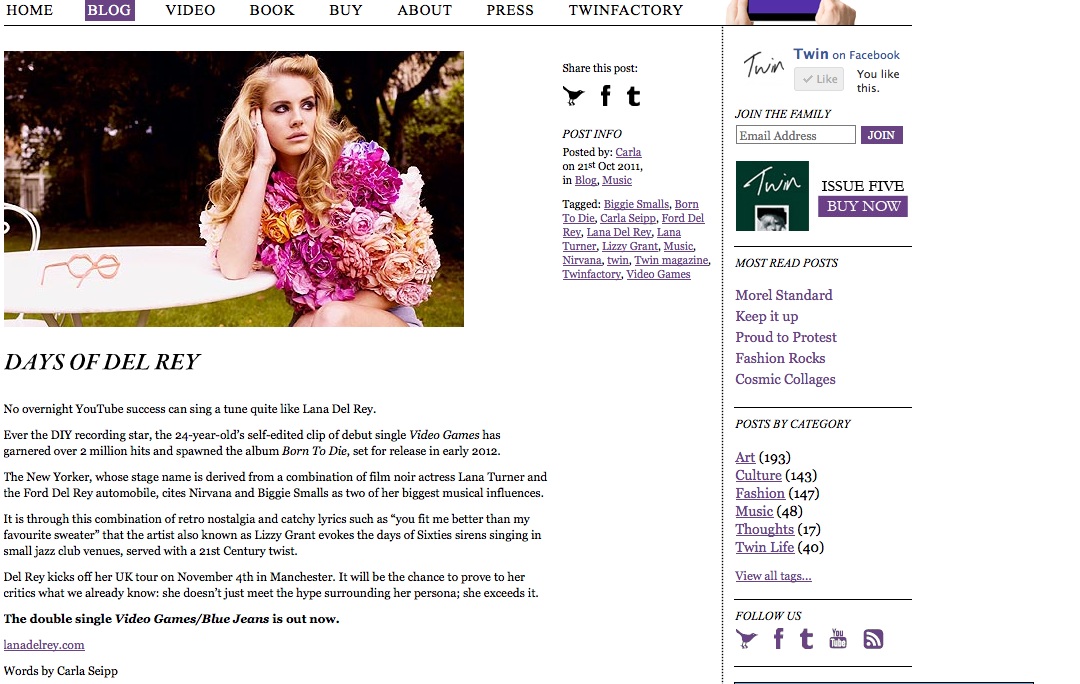Go to the VIDEO menu item
The height and width of the screenshot is (684, 1080).
click(190, 10)
